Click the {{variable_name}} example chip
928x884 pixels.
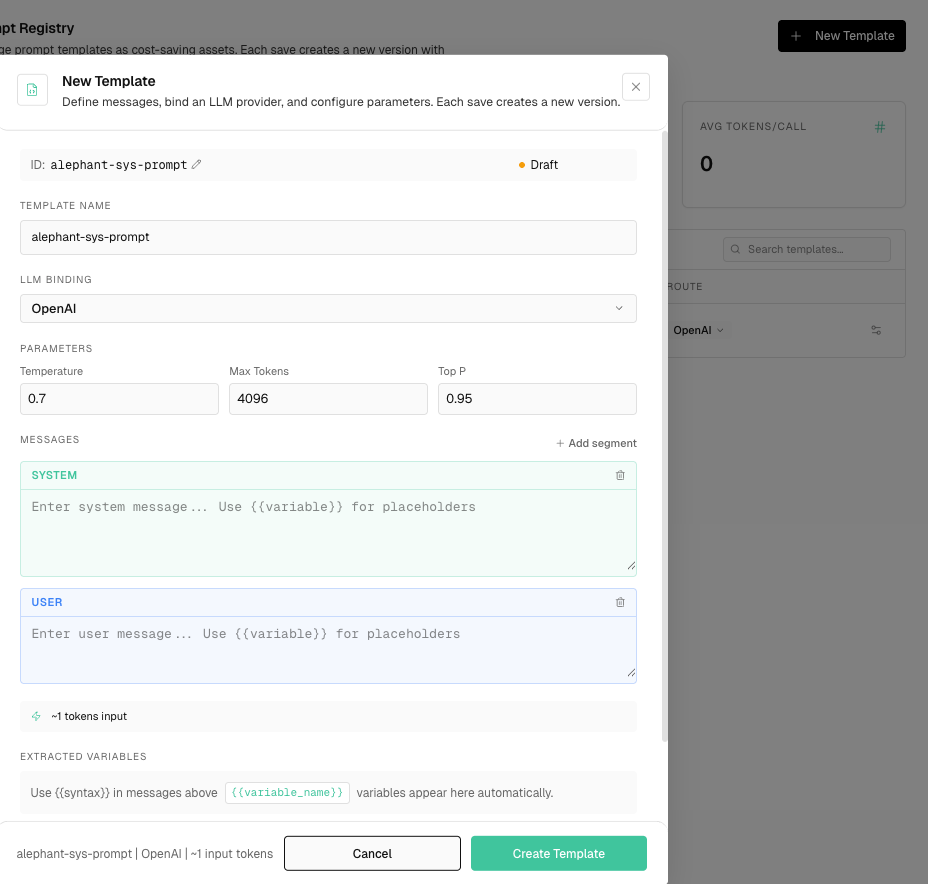pyautogui.click(x=287, y=793)
